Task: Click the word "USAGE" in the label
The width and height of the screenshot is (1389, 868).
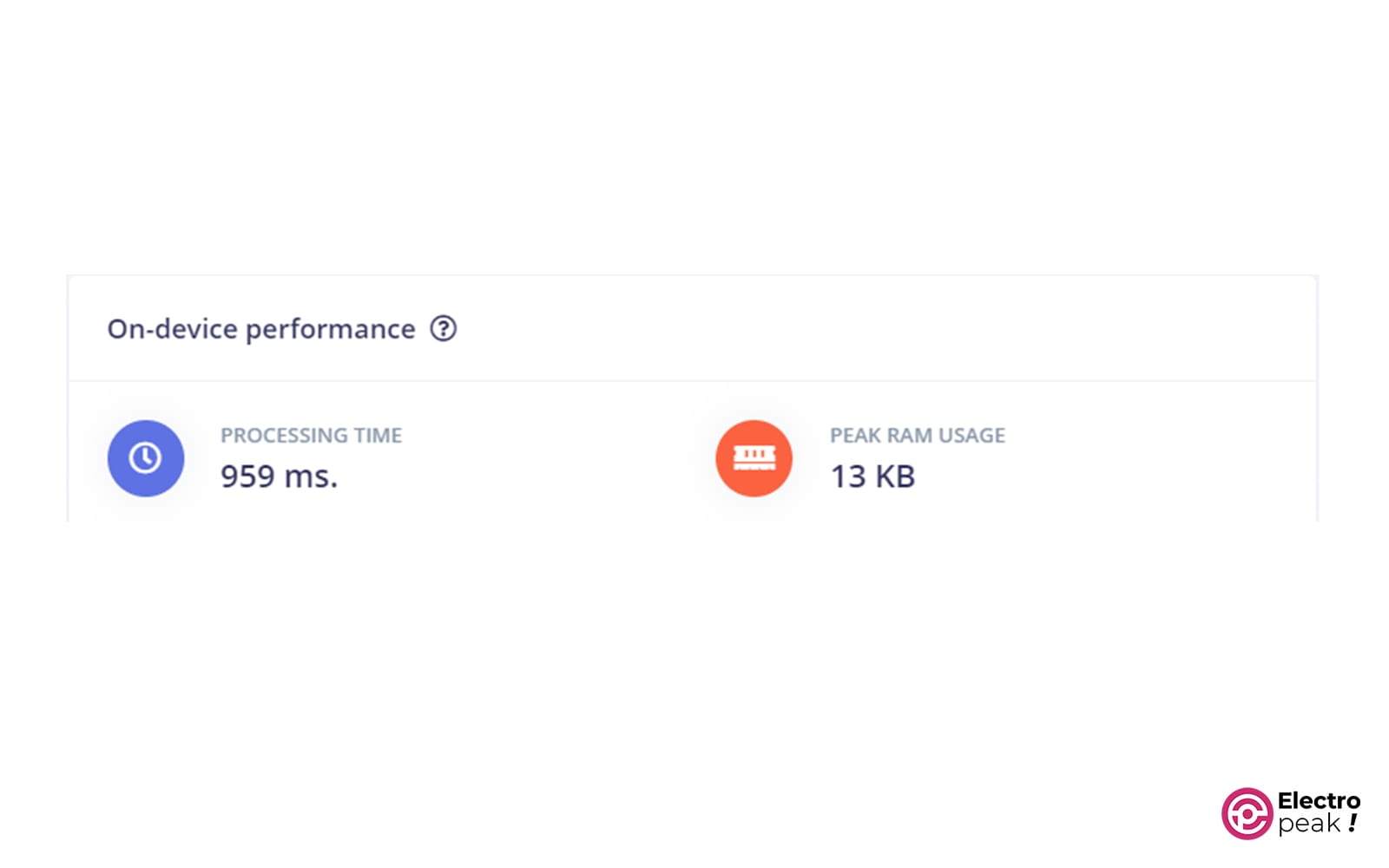Action: pos(972,436)
